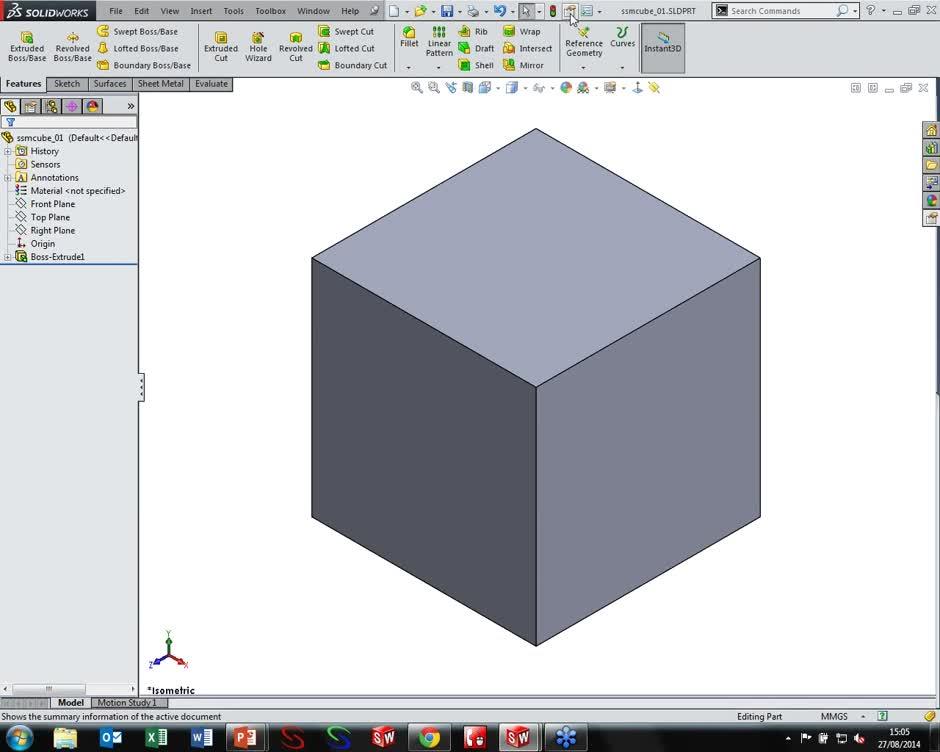Screen dimensions: 940x752
Task: Click the Motion Study 1 tab
Action: click(127, 702)
